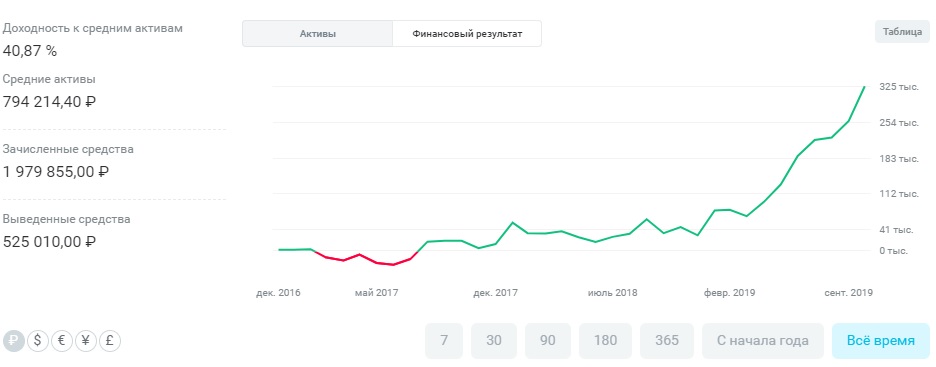Click the Средние активы value 794 214,40
Image resolution: width=936 pixels, height=367 pixels.
(x=49, y=102)
